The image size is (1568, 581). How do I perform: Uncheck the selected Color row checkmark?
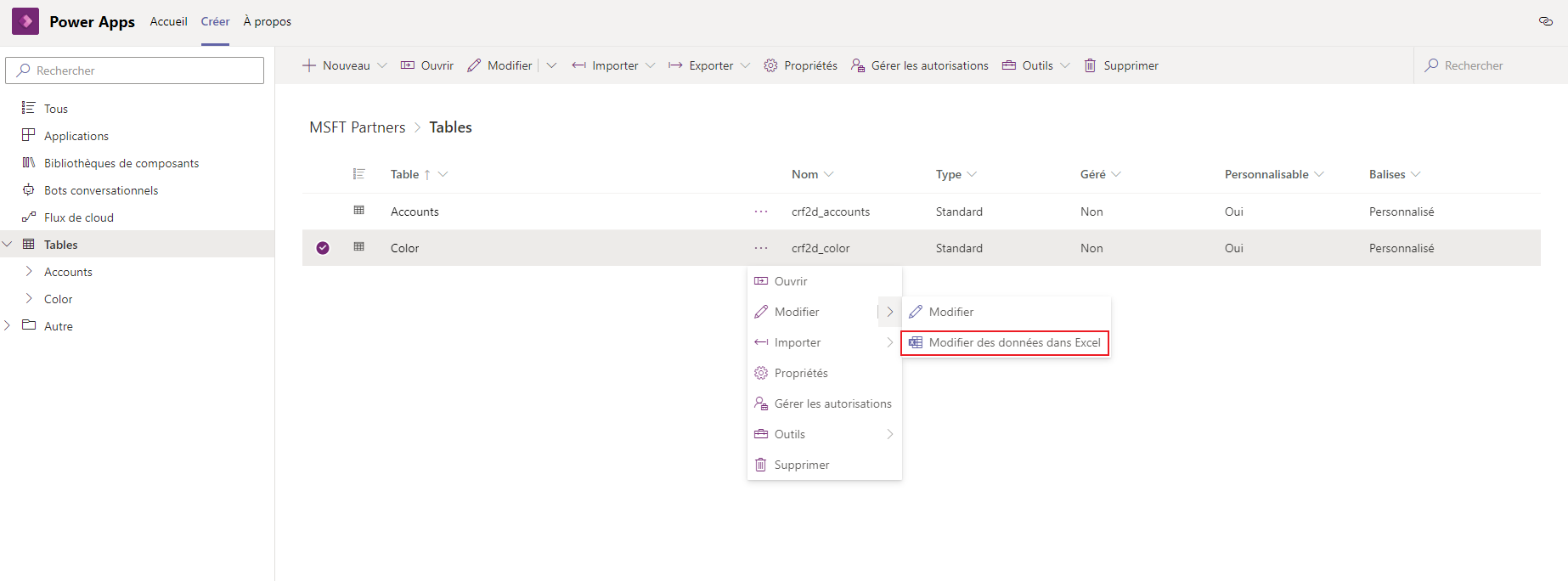point(323,248)
